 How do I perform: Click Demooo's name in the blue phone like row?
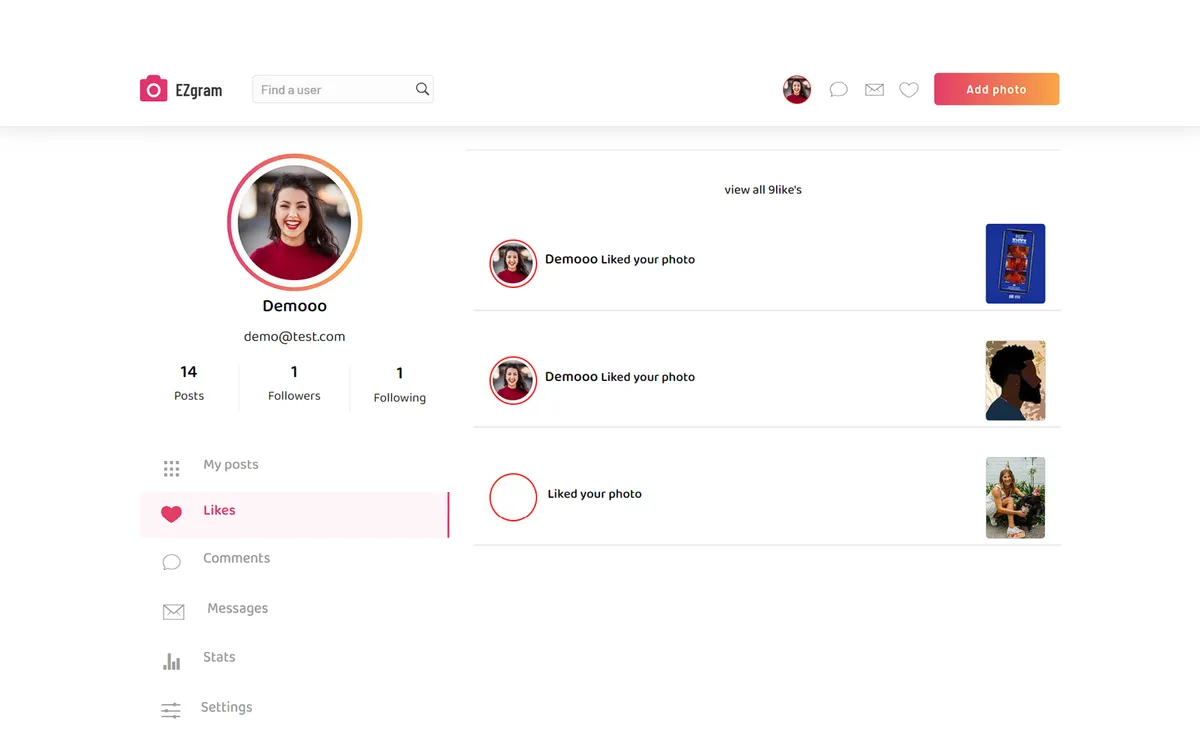point(571,259)
